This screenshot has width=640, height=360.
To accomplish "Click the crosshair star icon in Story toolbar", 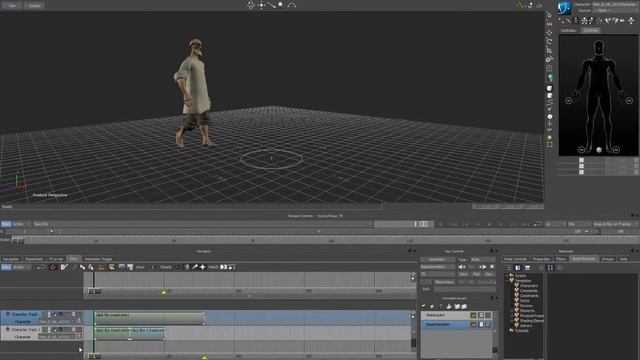I will [x=202, y=267].
